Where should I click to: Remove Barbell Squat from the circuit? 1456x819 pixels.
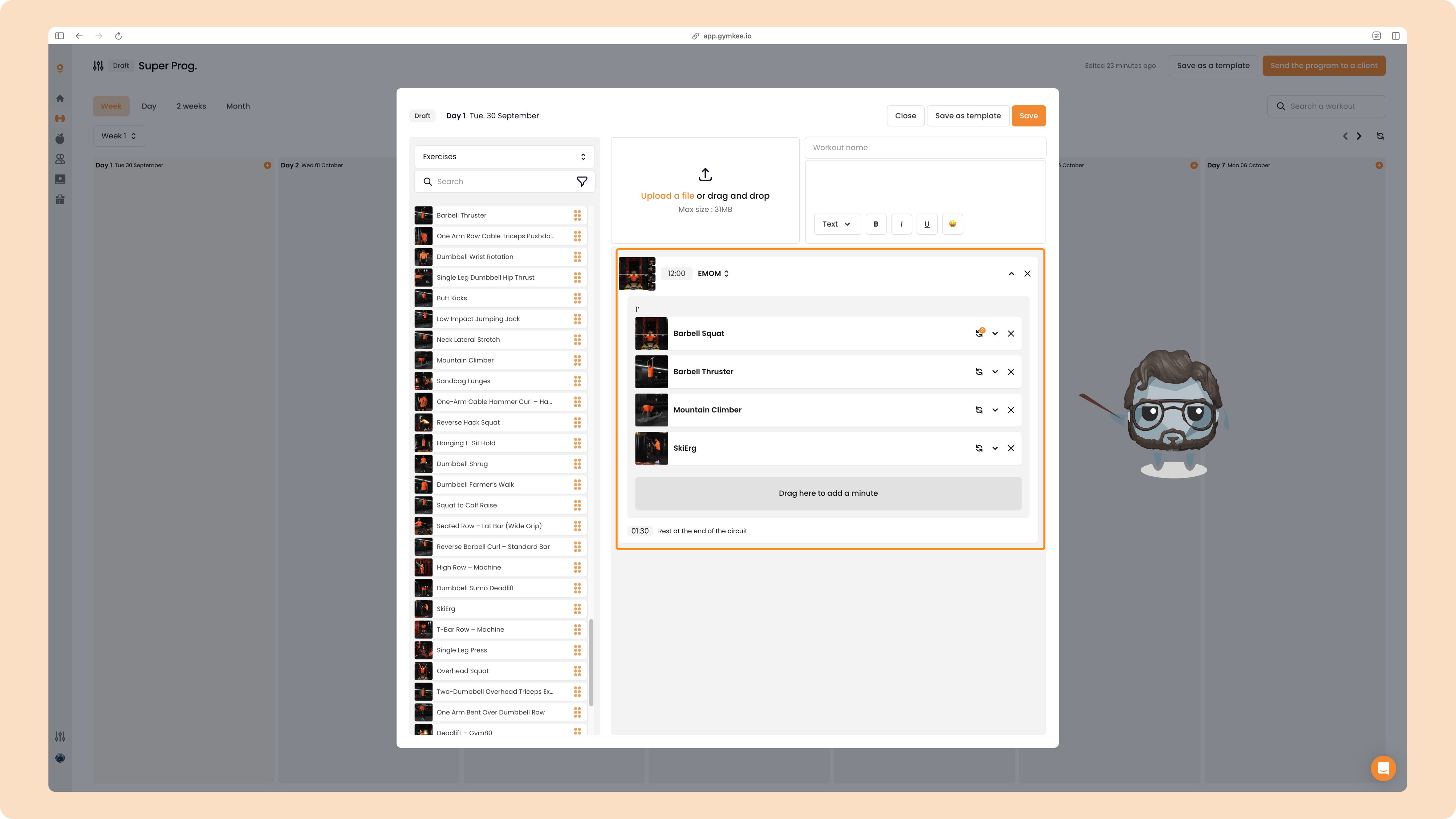[1011, 333]
